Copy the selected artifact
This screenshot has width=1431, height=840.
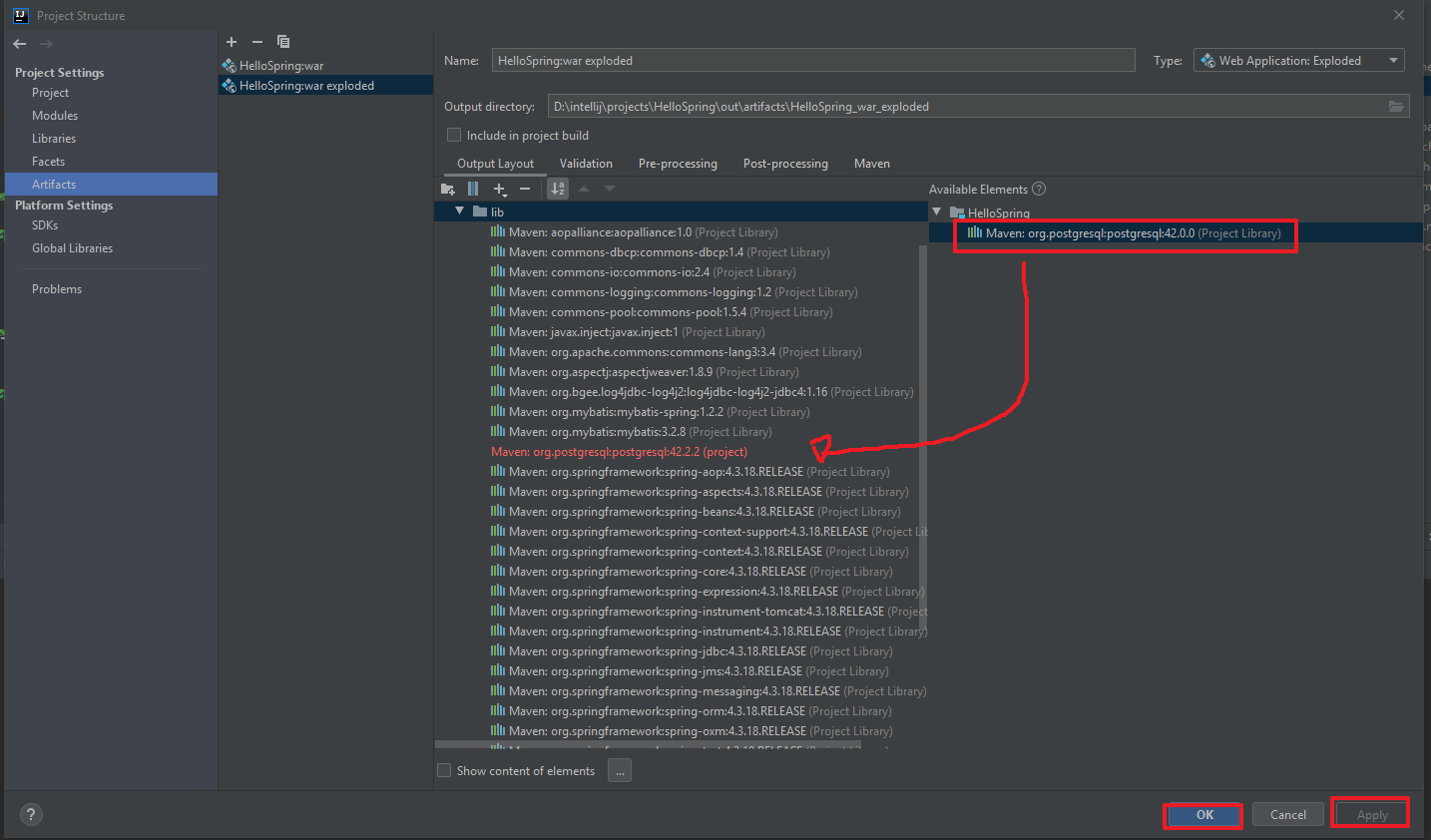click(x=283, y=42)
